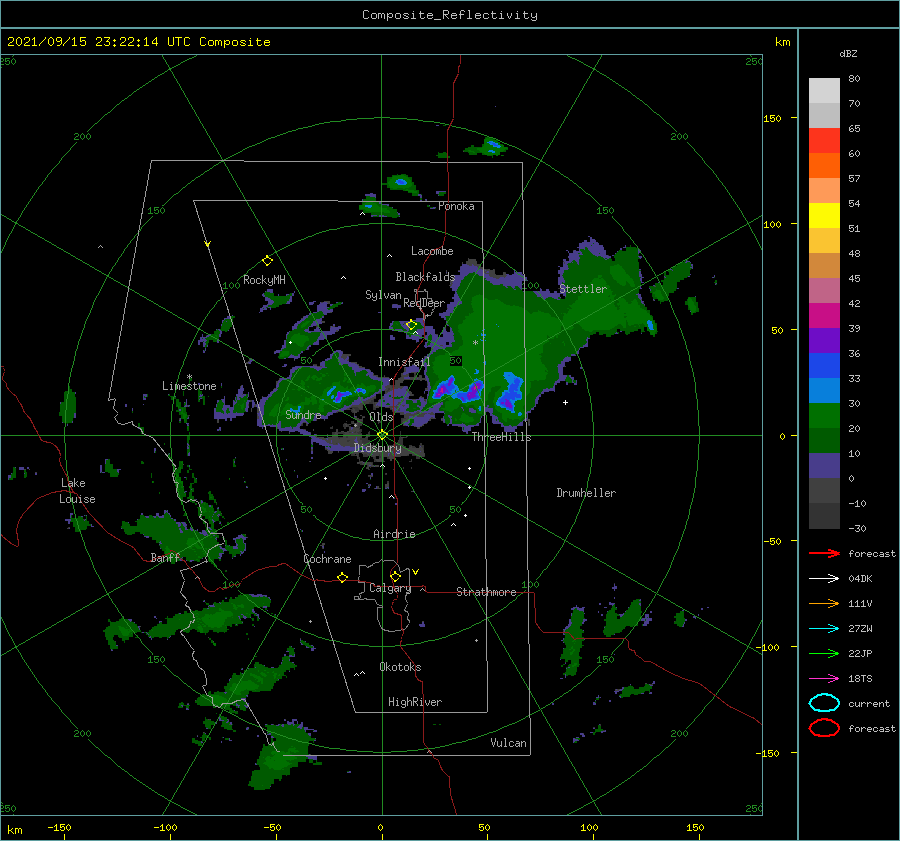900x841 pixels.
Task: Select the Vulcan label
Action: [508, 743]
